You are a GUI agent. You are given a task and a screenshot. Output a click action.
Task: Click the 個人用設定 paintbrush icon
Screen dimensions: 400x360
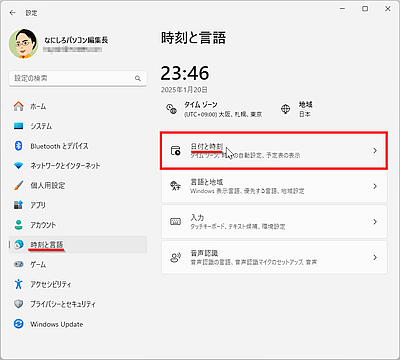[19, 185]
